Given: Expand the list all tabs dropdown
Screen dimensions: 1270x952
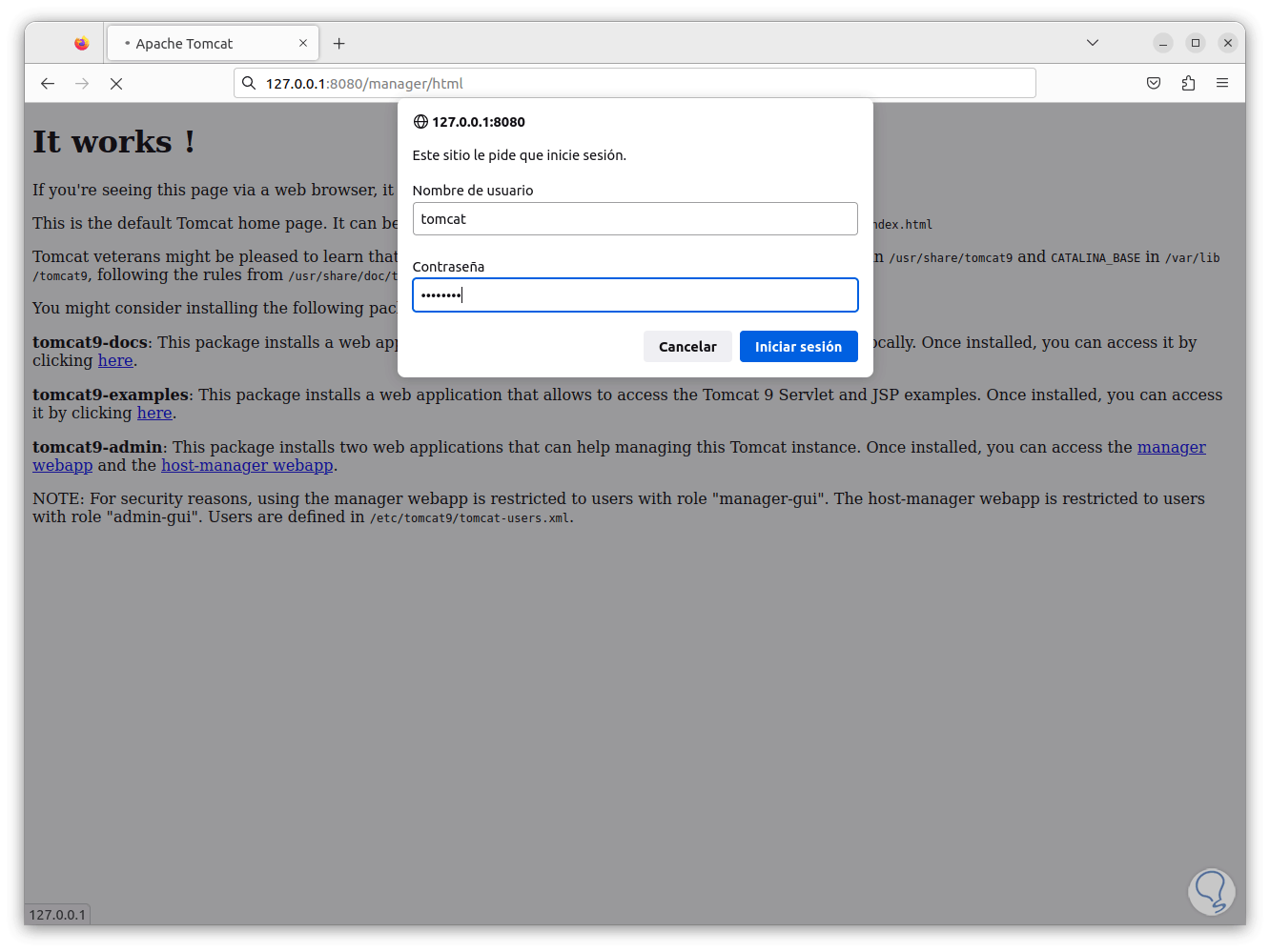Looking at the screenshot, I should (x=1093, y=43).
